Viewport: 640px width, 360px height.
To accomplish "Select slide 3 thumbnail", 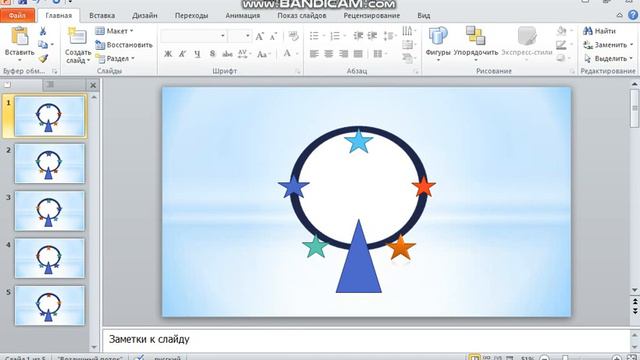I will click(50, 211).
